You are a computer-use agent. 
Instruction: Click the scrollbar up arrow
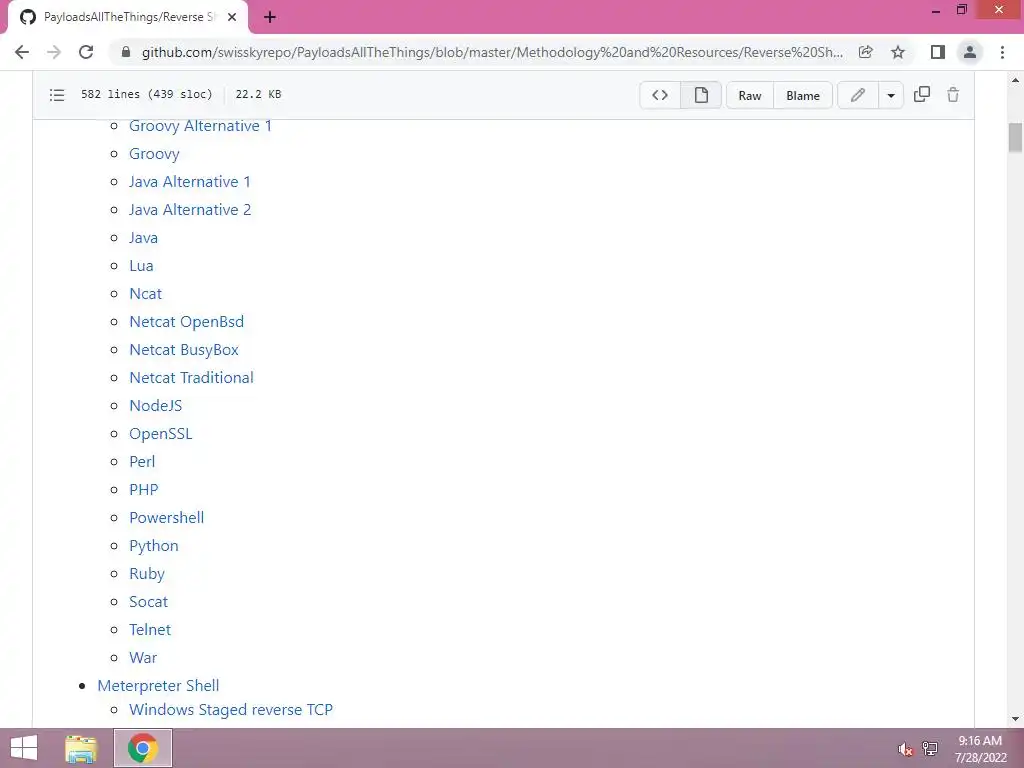1015,80
